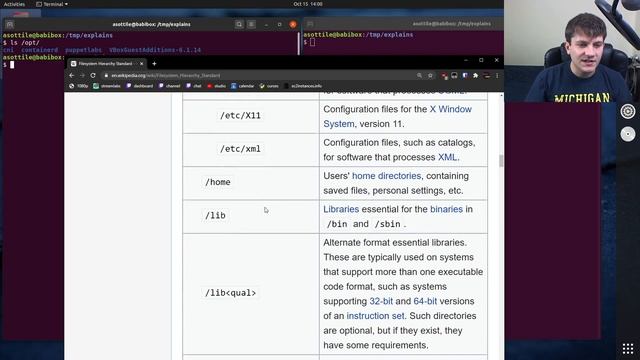Click the /lib<qual> table cell
Screen dimensions: 640x360
[x=251, y=293]
